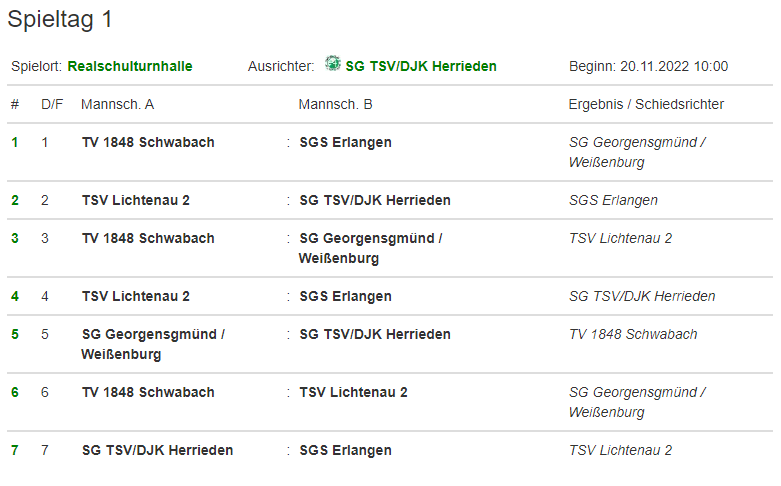
Task: Open match number 6 link
Action: 15,392
